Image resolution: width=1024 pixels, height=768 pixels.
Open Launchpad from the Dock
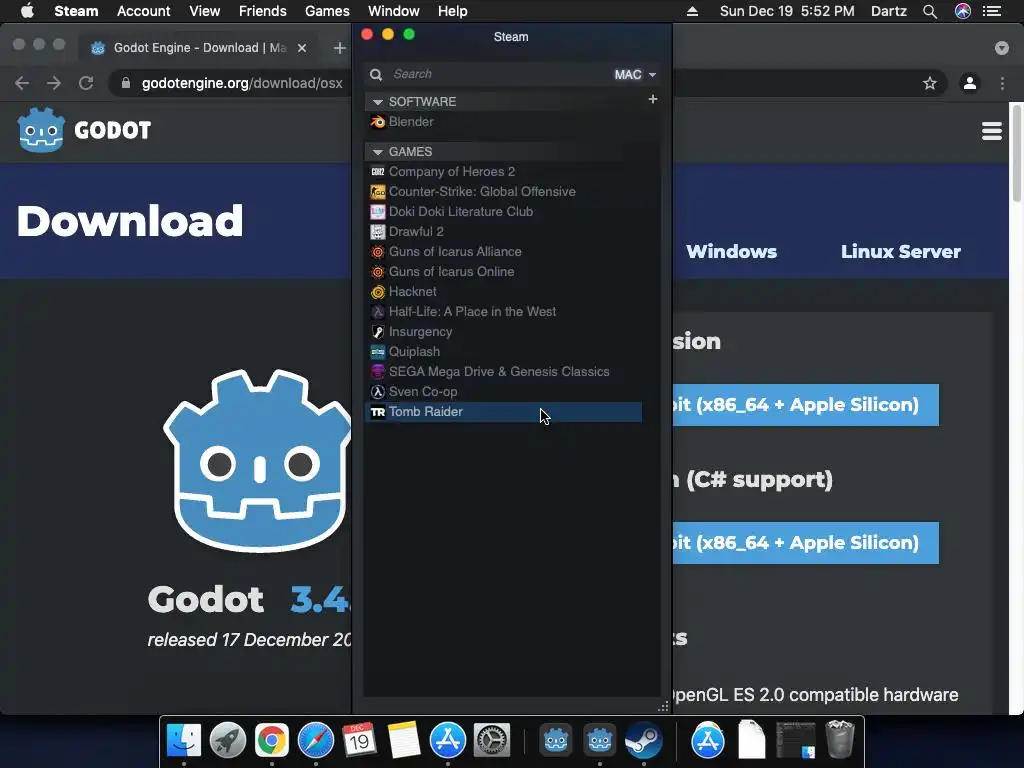click(x=228, y=740)
